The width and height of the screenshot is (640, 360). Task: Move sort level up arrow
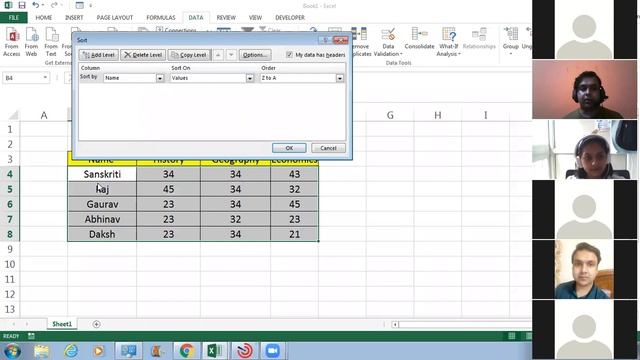(218, 55)
